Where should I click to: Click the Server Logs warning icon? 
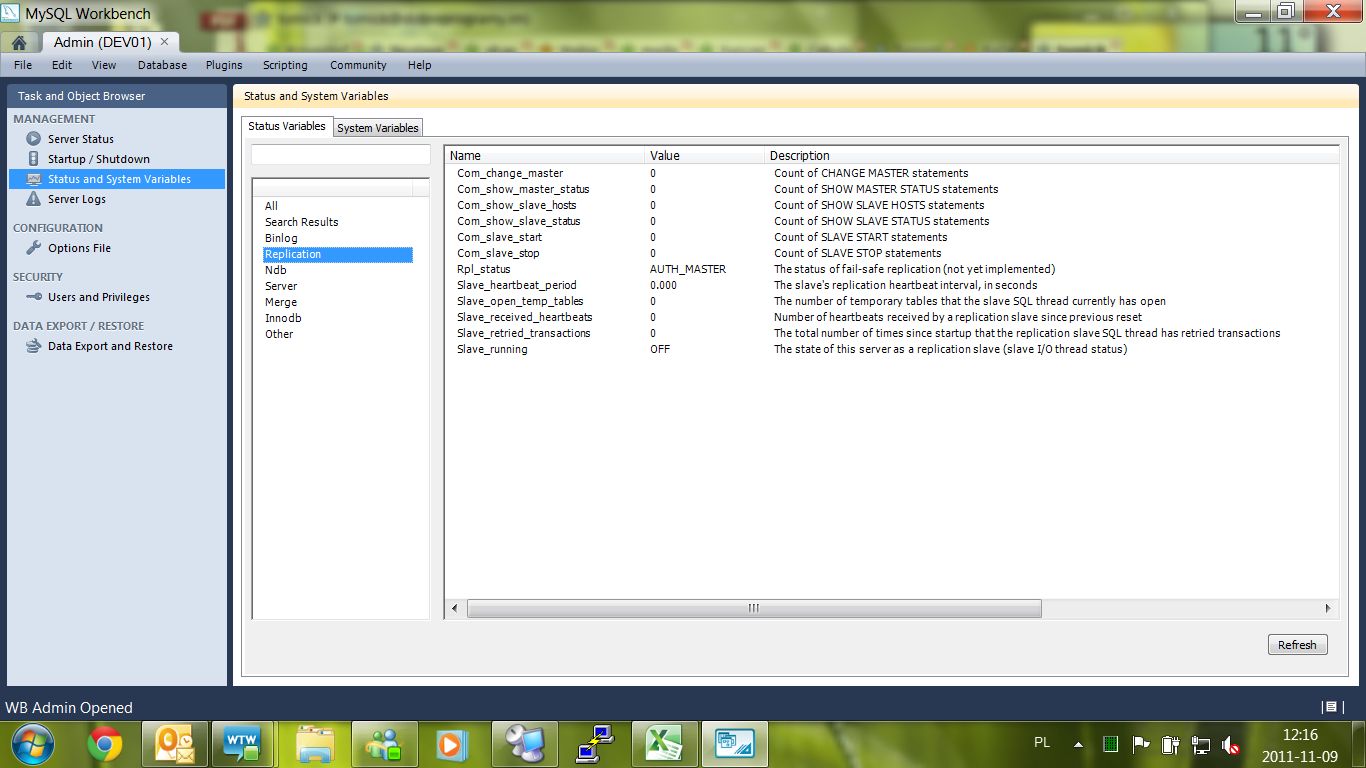click(34, 199)
